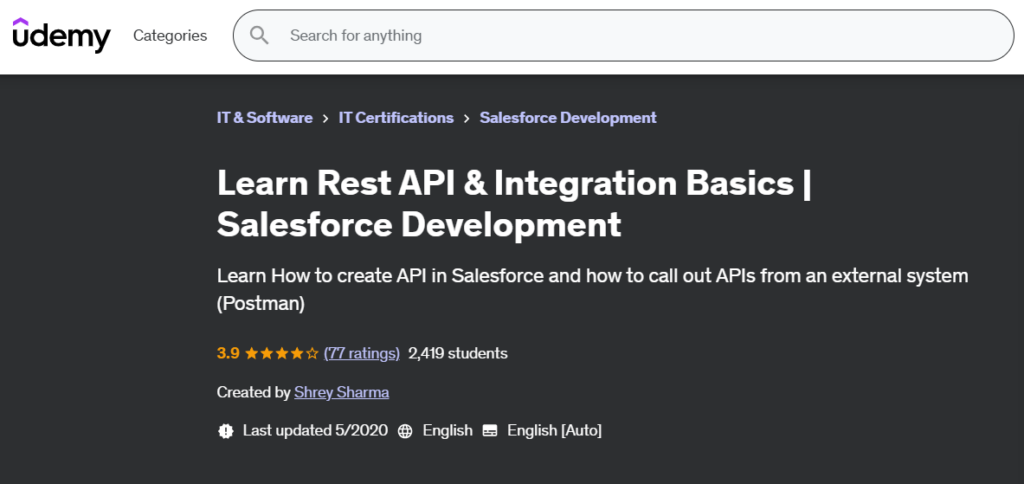The image size is (1024, 484).
Task: Click the last-updated alert badge icon
Action: pos(226,430)
